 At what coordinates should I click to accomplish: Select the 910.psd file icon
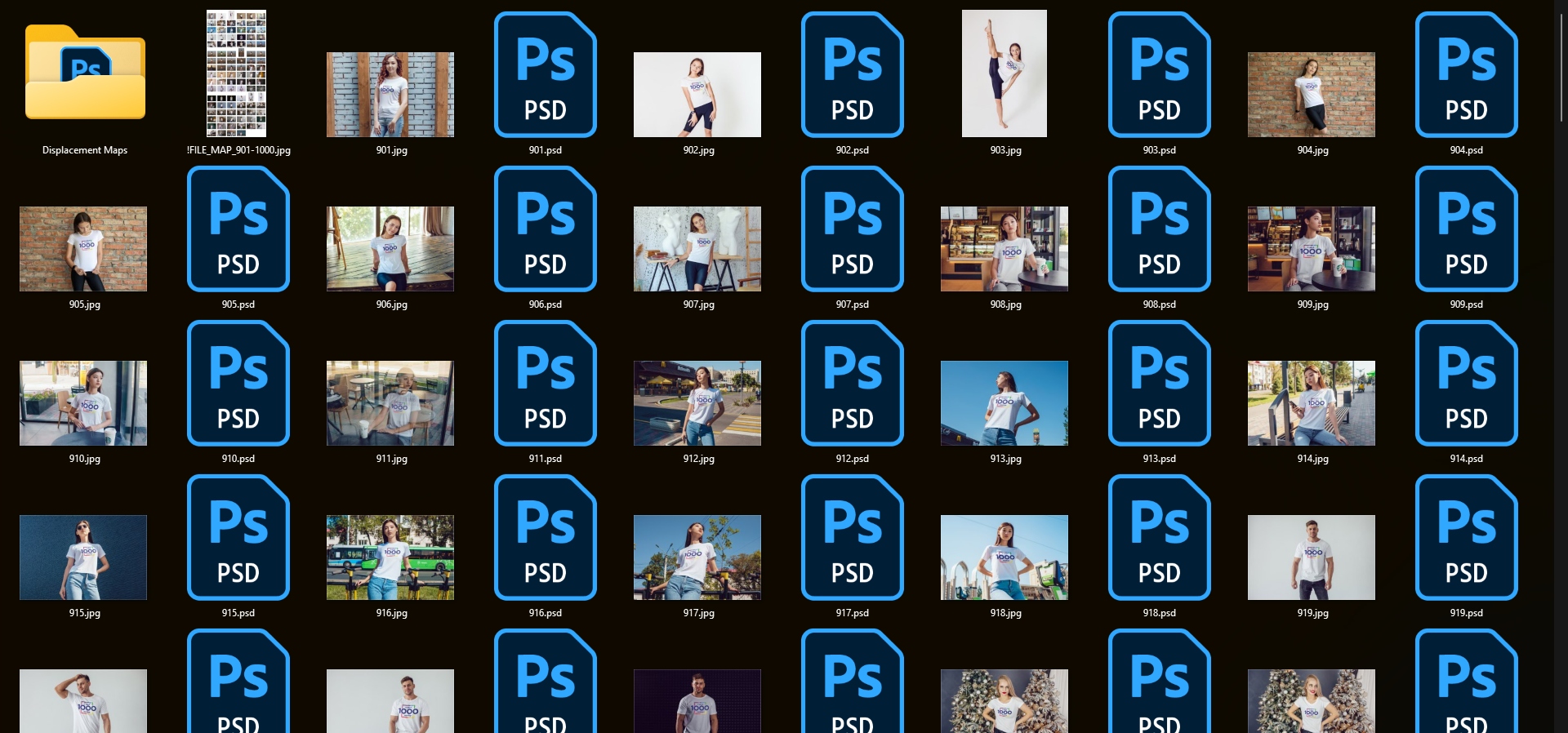[x=238, y=383]
